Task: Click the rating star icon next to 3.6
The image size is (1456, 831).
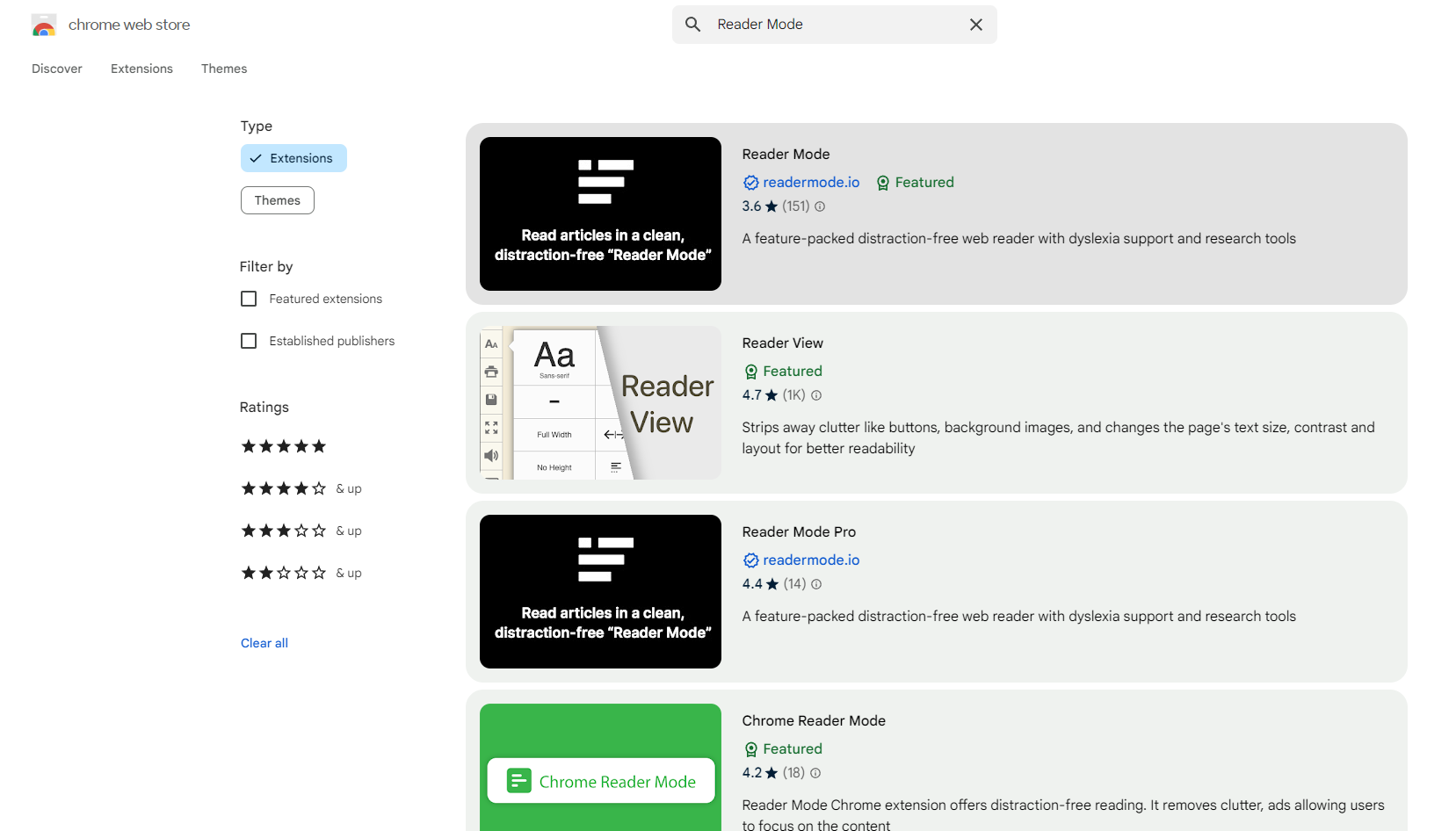Action: coord(771,206)
